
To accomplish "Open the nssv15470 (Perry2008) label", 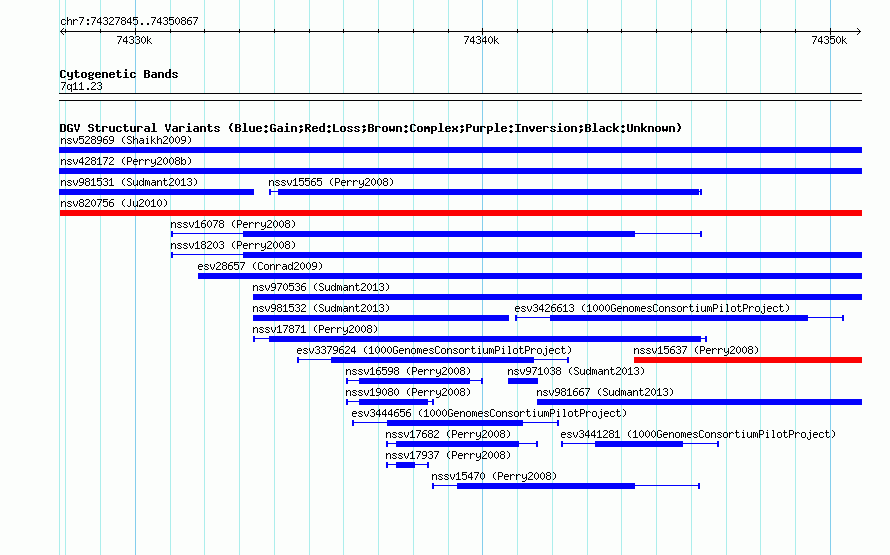I will [494, 476].
